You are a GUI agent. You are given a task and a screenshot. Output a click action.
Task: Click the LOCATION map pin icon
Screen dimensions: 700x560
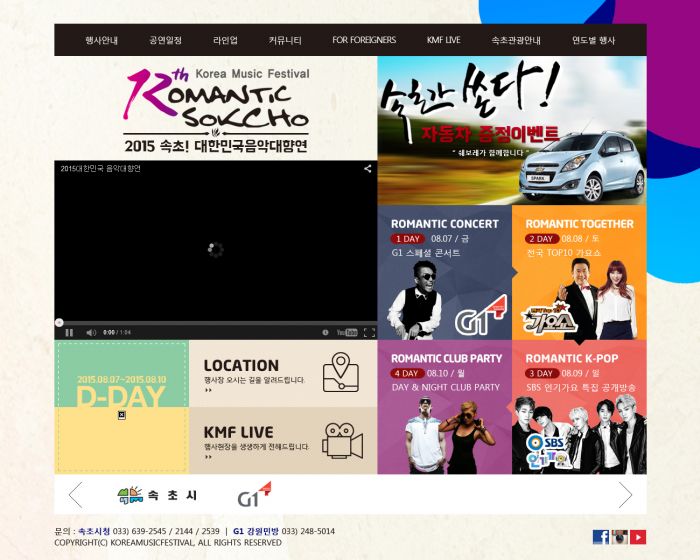pyautogui.click(x=340, y=373)
